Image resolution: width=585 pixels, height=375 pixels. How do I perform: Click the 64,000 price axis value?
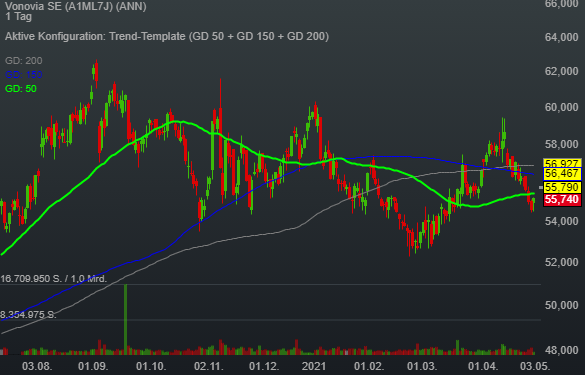pyautogui.click(x=561, y=37)
